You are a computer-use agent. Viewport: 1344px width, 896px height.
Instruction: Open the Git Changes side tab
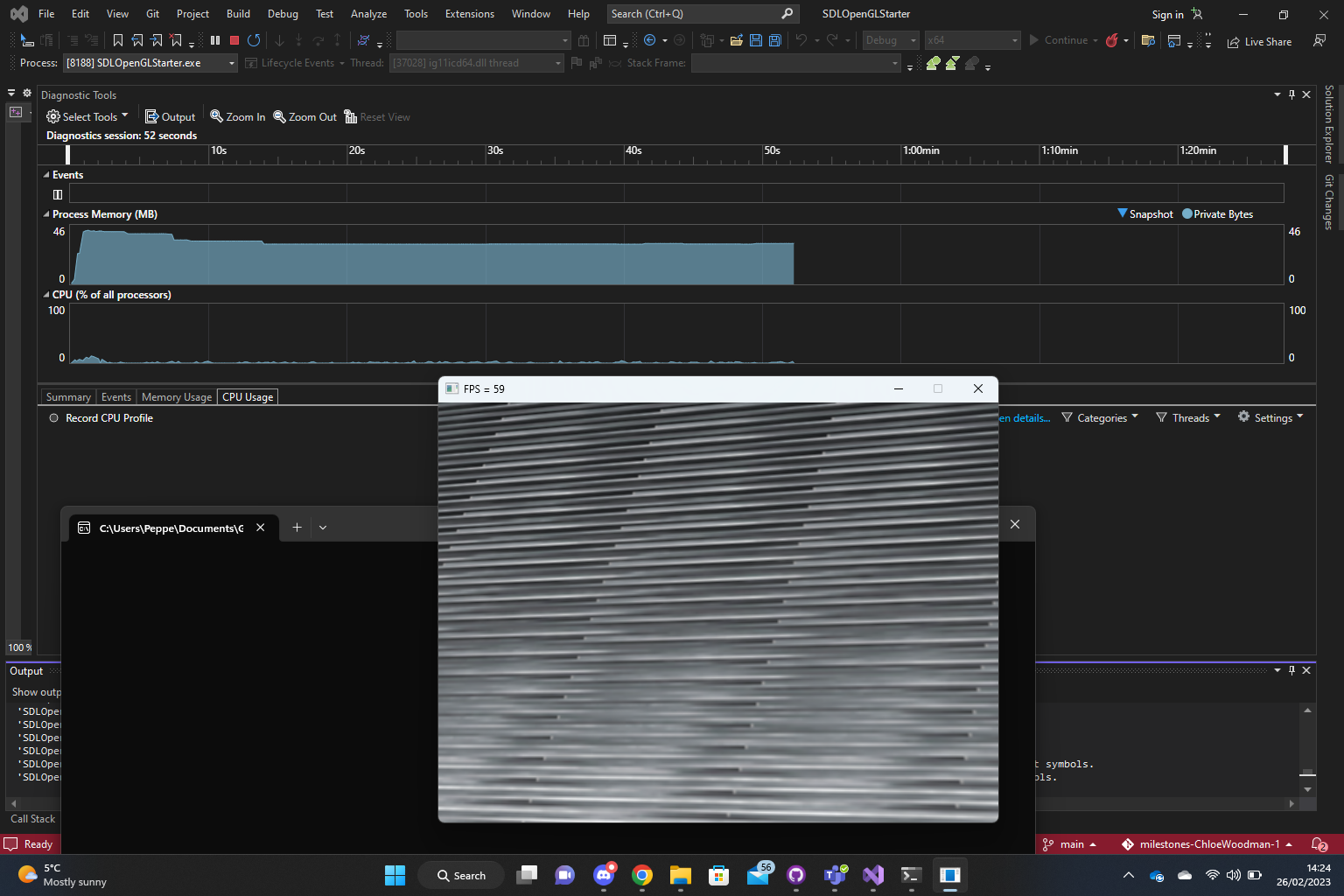click(x=1329, y=202)
